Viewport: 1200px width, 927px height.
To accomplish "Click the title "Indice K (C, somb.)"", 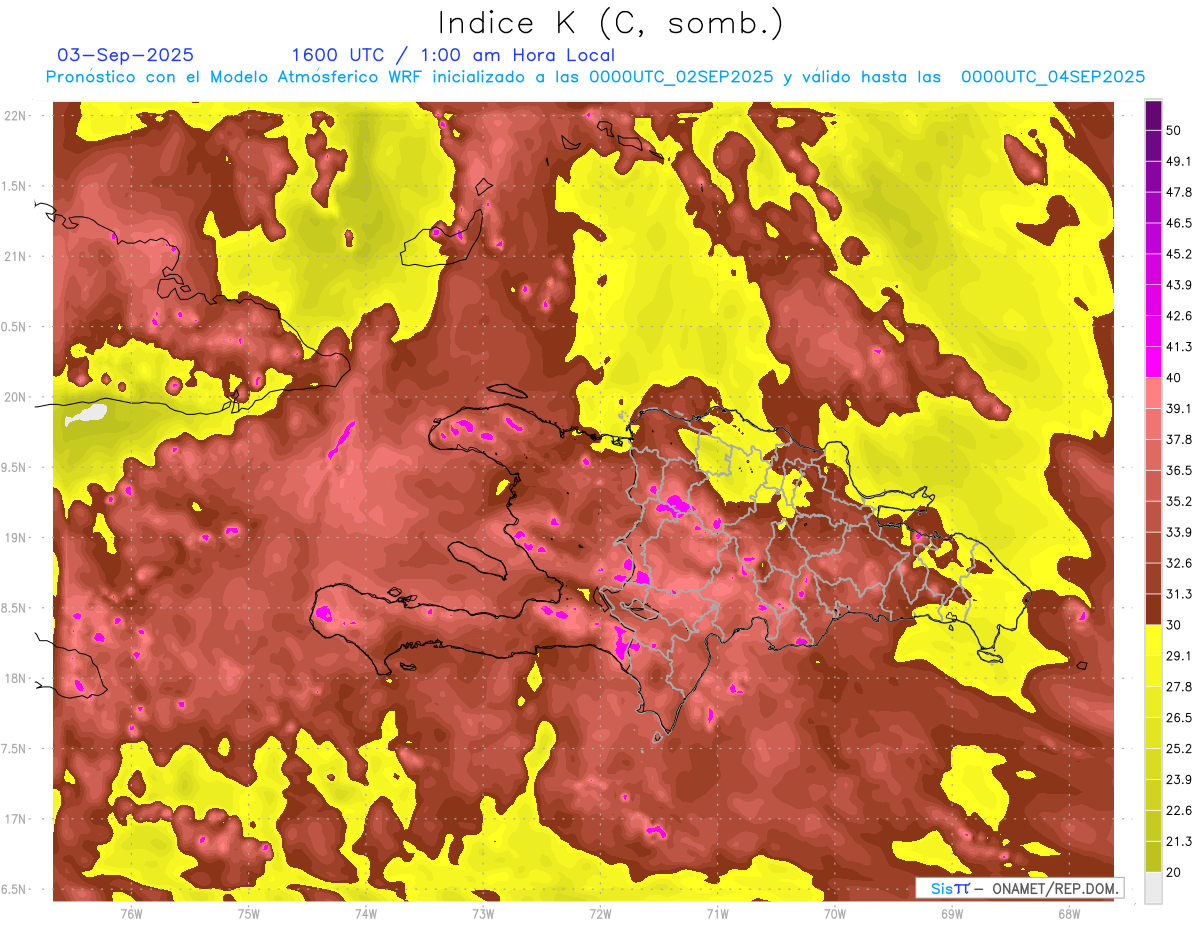I will [x=610, y=23].
